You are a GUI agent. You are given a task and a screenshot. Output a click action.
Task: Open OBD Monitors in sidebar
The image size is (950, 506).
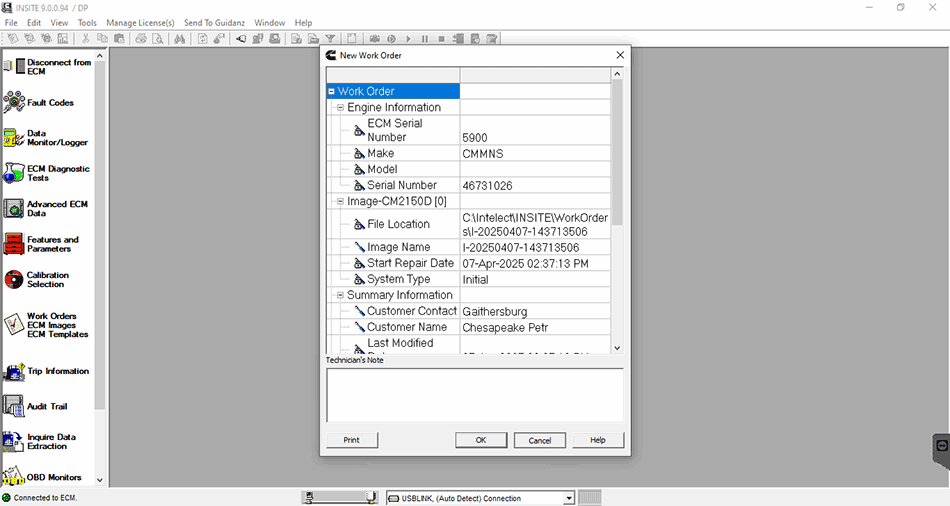pyautogui.click(x=42, y=477)
